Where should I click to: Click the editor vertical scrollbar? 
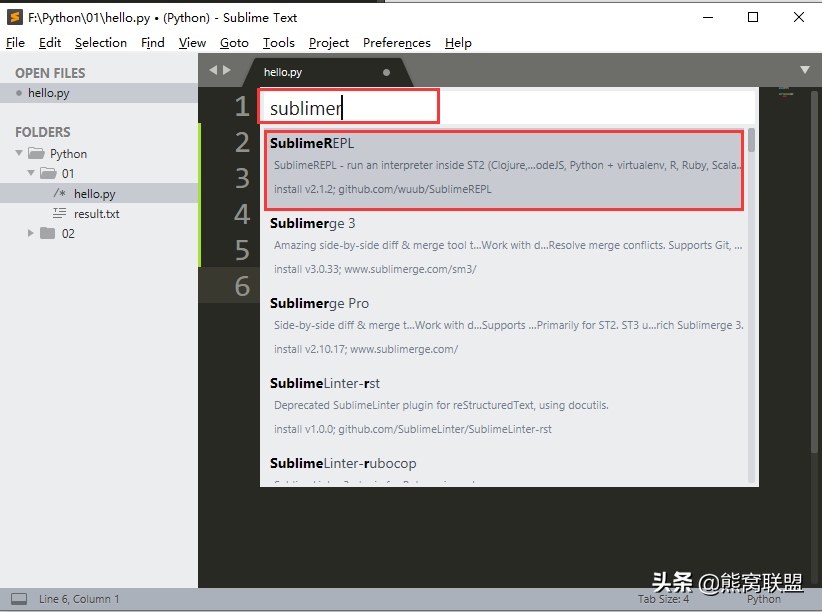(814, 273)
